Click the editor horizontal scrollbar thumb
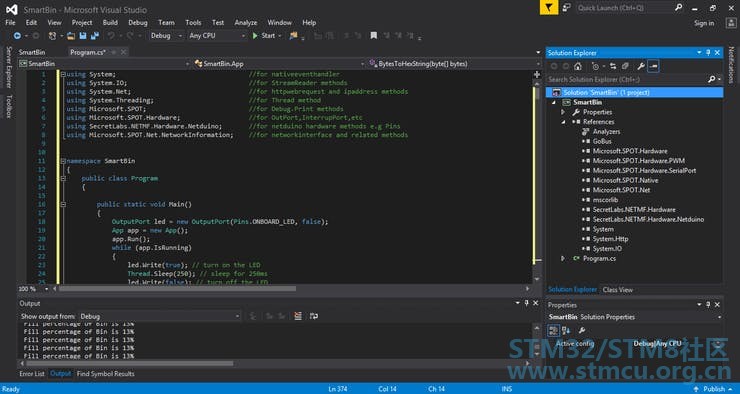Viewport: 740px width, 394px height. [177, 289]
